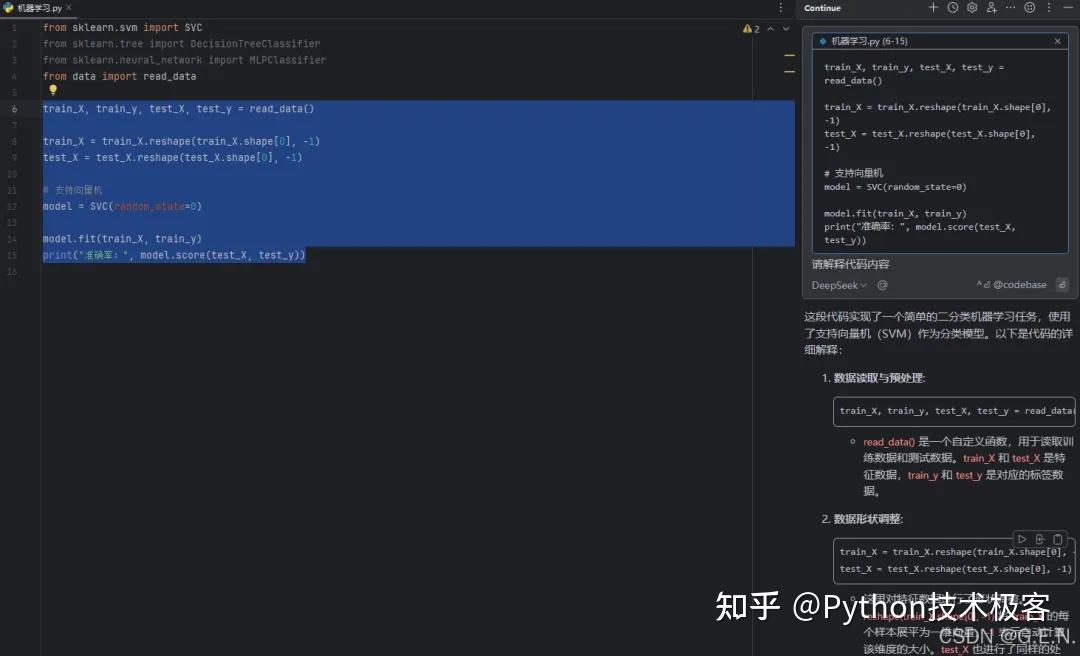Select the 机器学习.py editor tab
Screen dimensions: 1080x656
coord(36,8)
